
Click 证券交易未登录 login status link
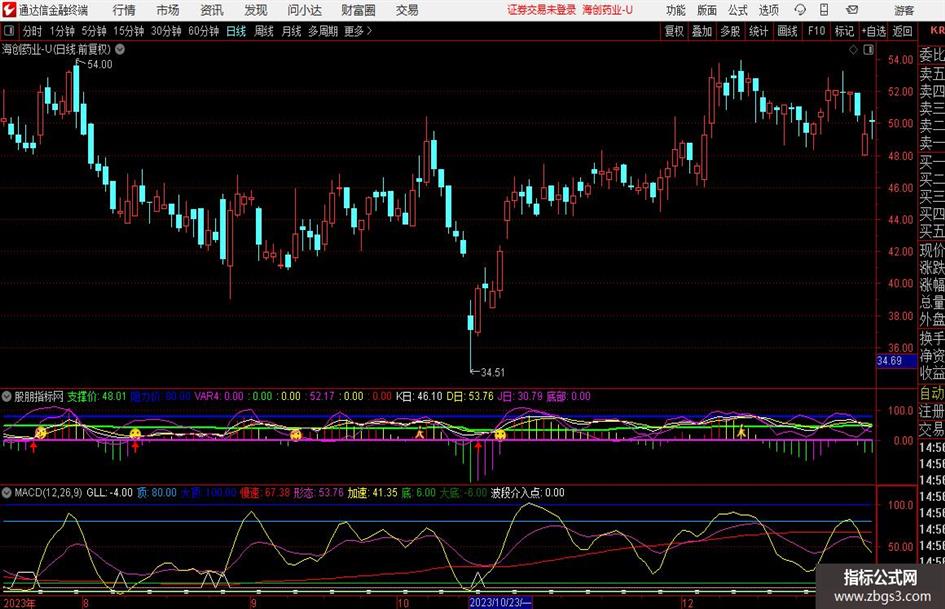point(541,10)
